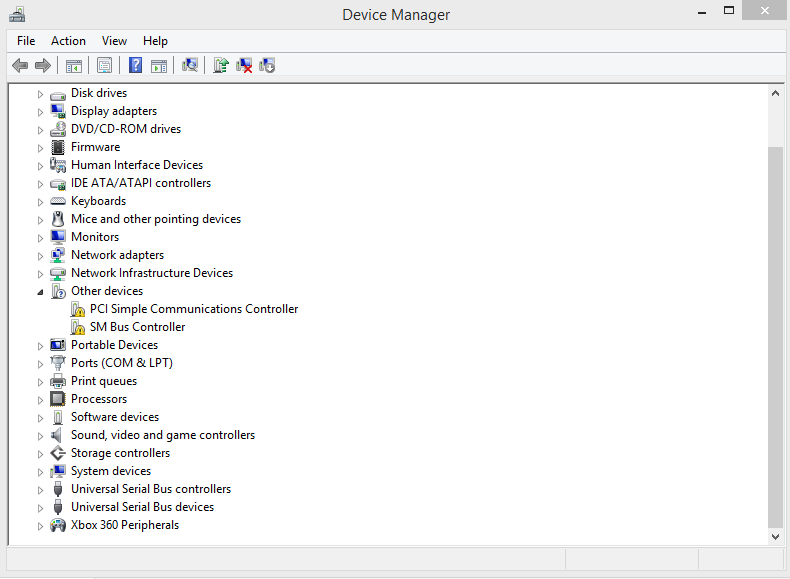Click the SM Bus Controller warning icon
The image size is (790, 579).
(x=78, y=327)
